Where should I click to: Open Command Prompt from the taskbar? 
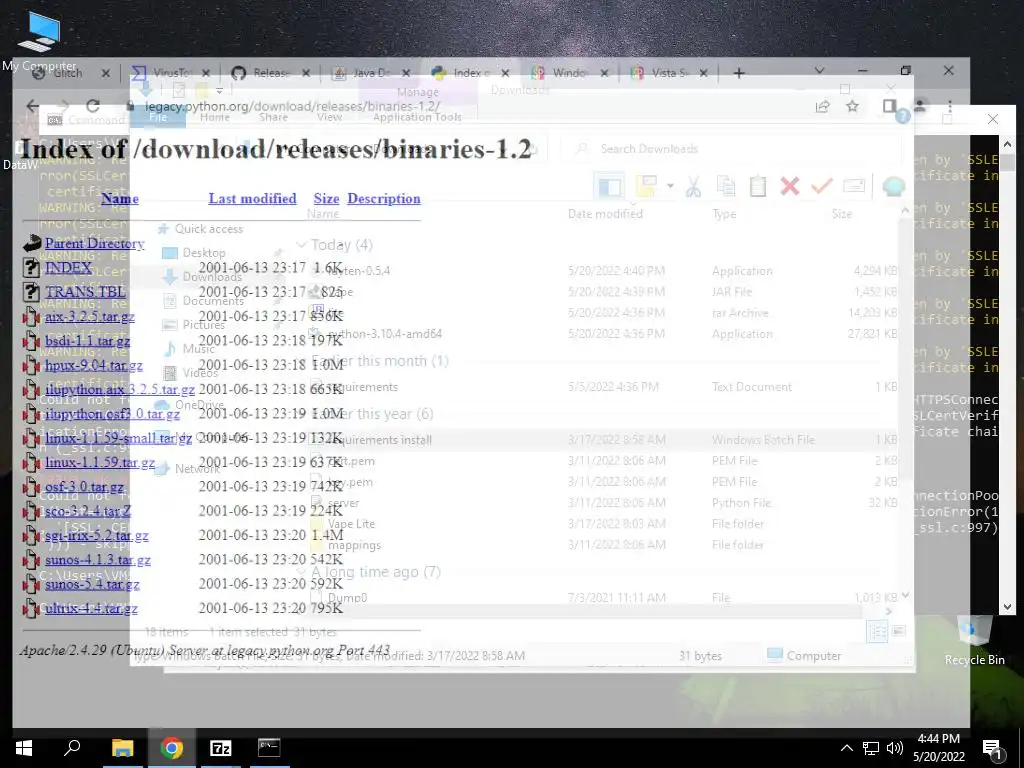(269, 748)
